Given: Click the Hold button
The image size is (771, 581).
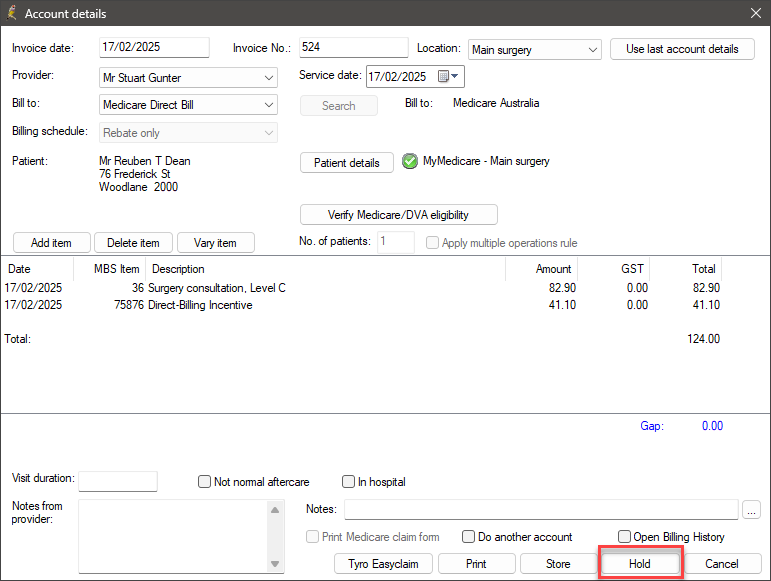Looking at the screenshot, I should (640, 564).
